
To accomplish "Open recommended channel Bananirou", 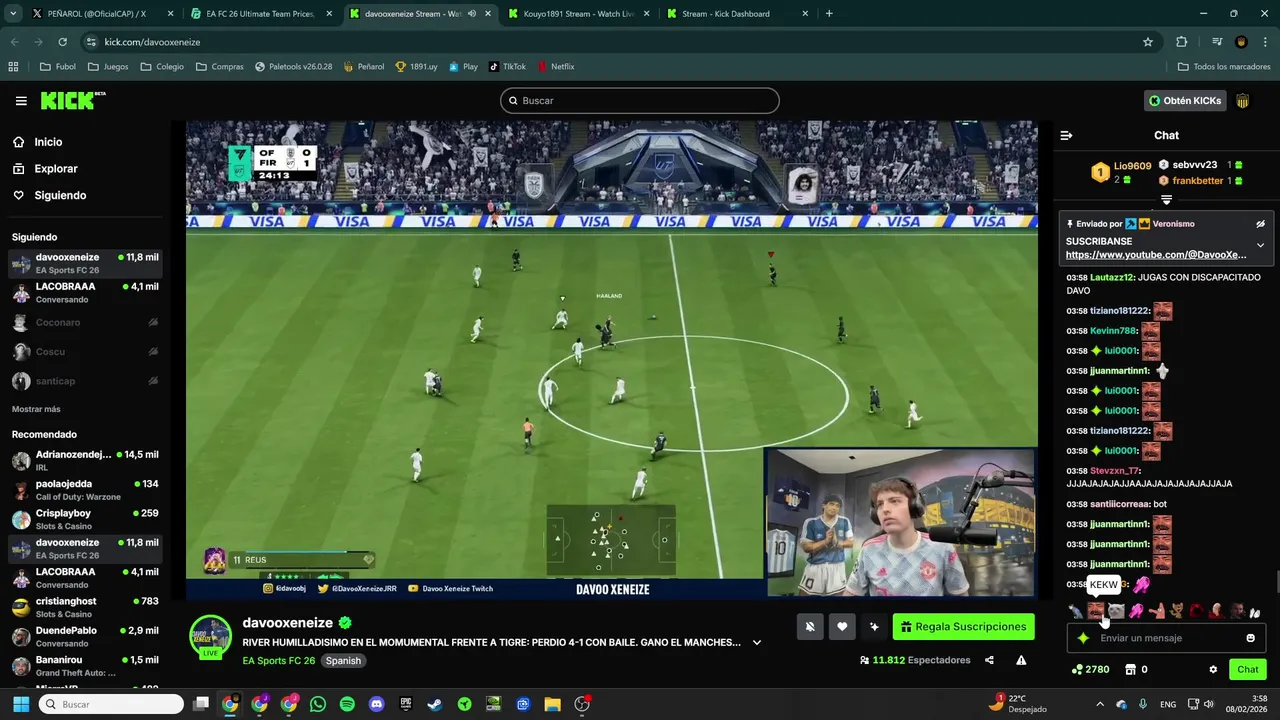I will pos(85,666).
